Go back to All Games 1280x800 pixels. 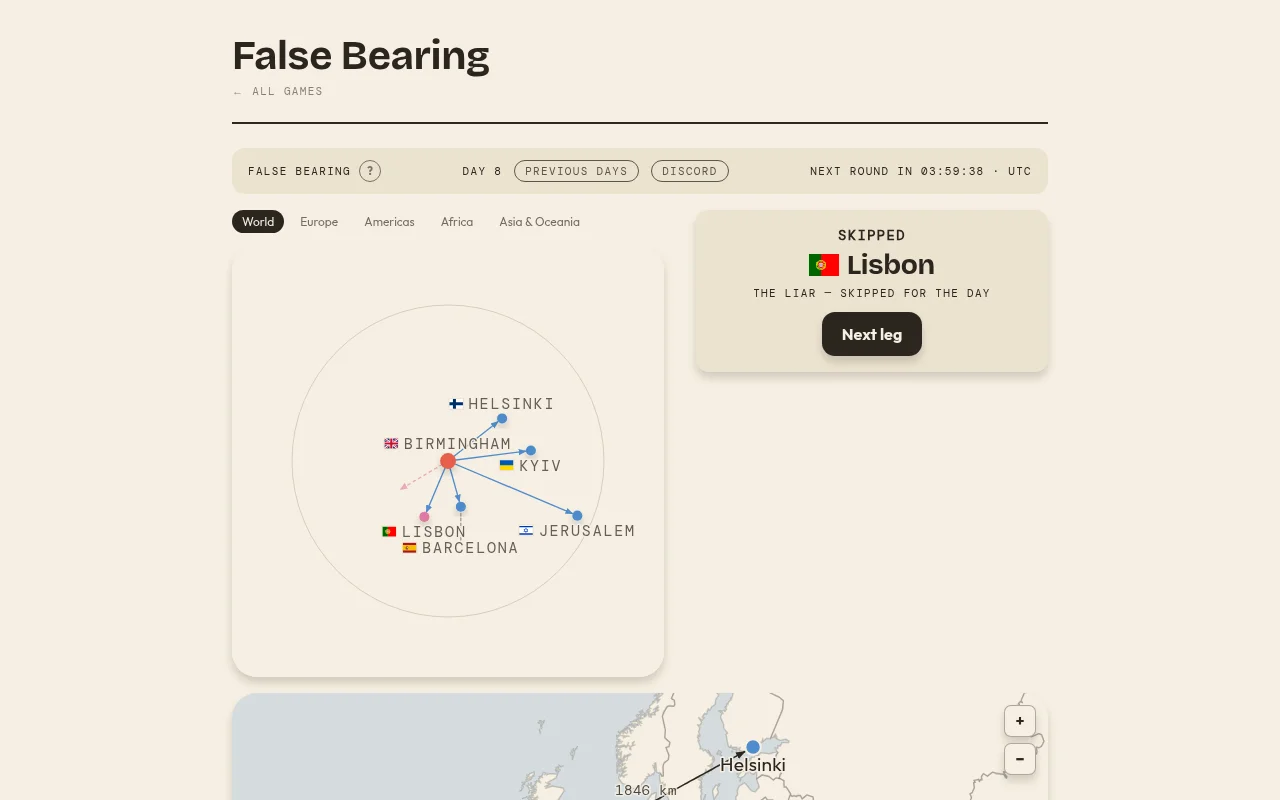click(278, 91)
